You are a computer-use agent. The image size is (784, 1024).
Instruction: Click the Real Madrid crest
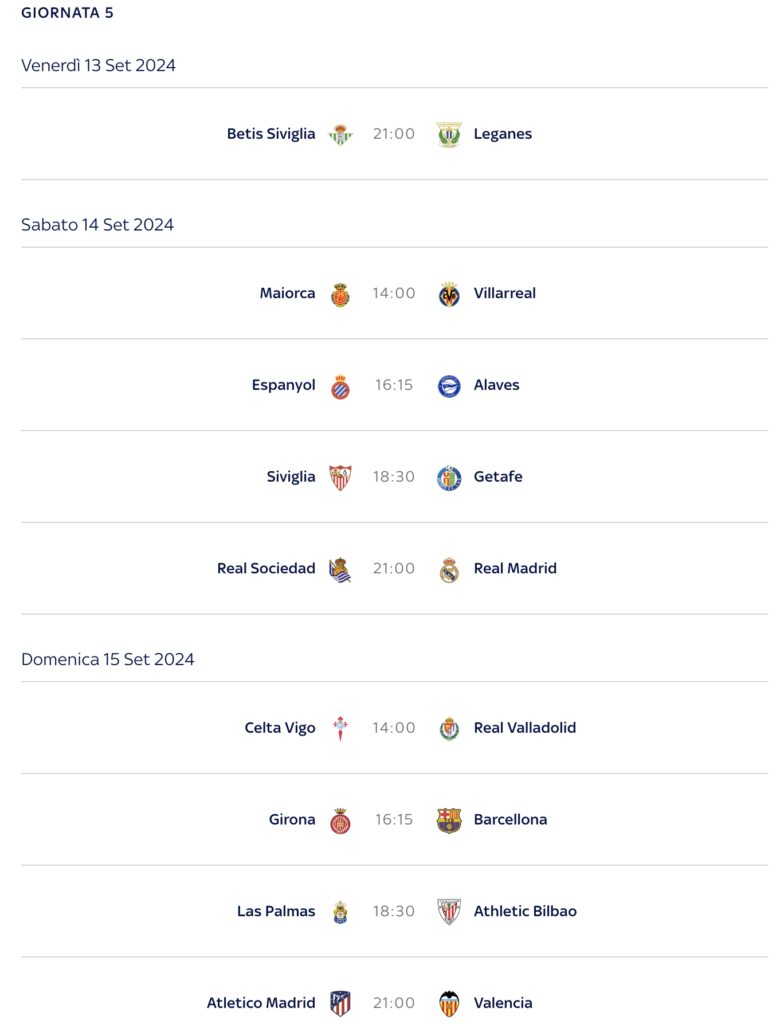[449, 569]
